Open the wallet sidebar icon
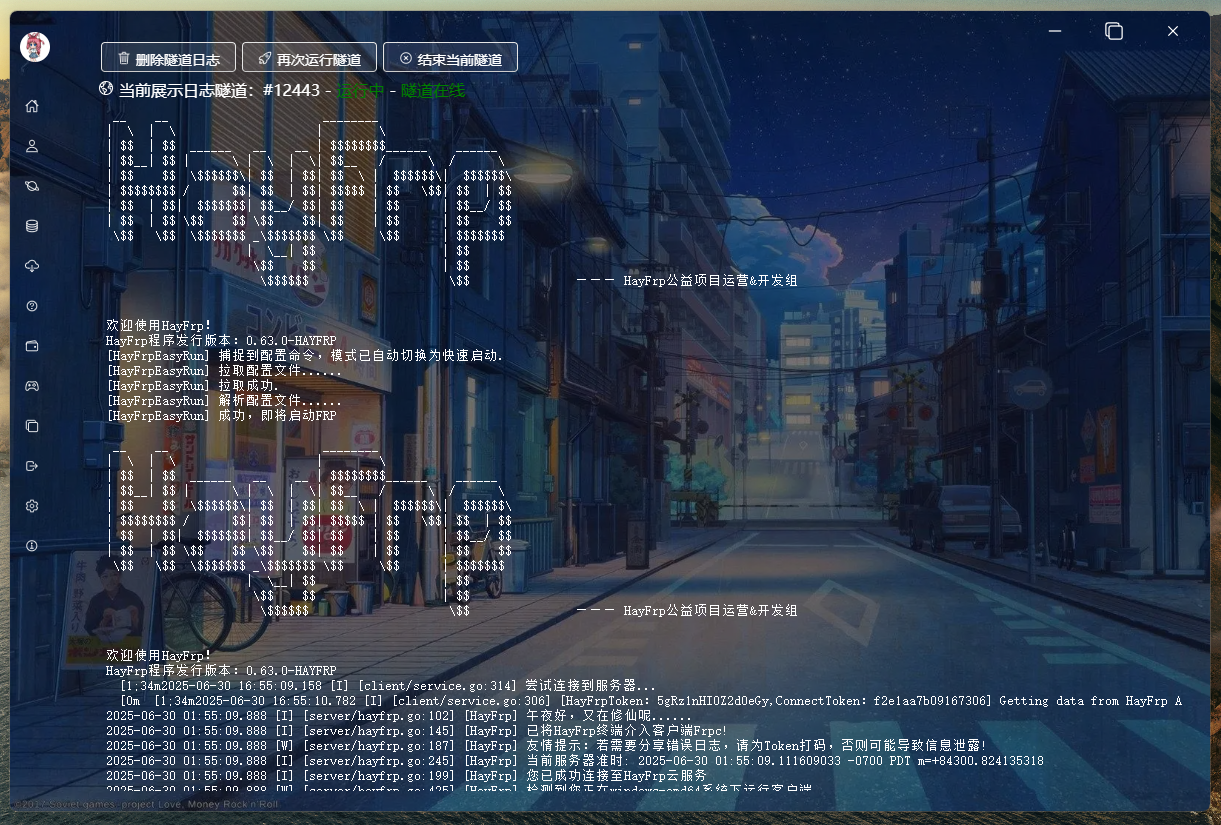 [x=32, y=346]
